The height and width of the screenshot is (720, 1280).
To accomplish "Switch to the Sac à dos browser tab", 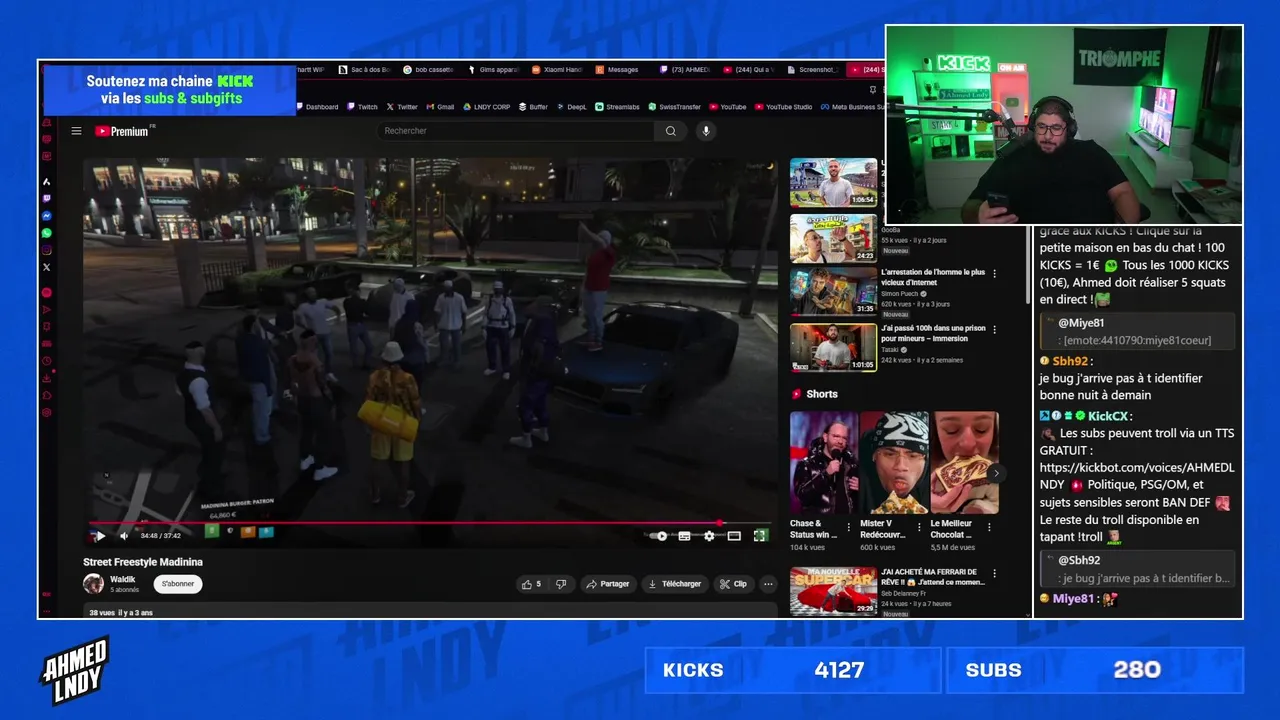I will coord(365,70).
